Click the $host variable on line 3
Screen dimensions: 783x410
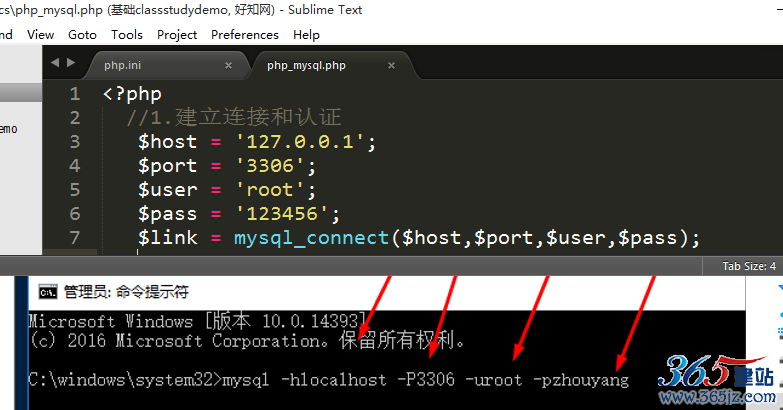168,142
